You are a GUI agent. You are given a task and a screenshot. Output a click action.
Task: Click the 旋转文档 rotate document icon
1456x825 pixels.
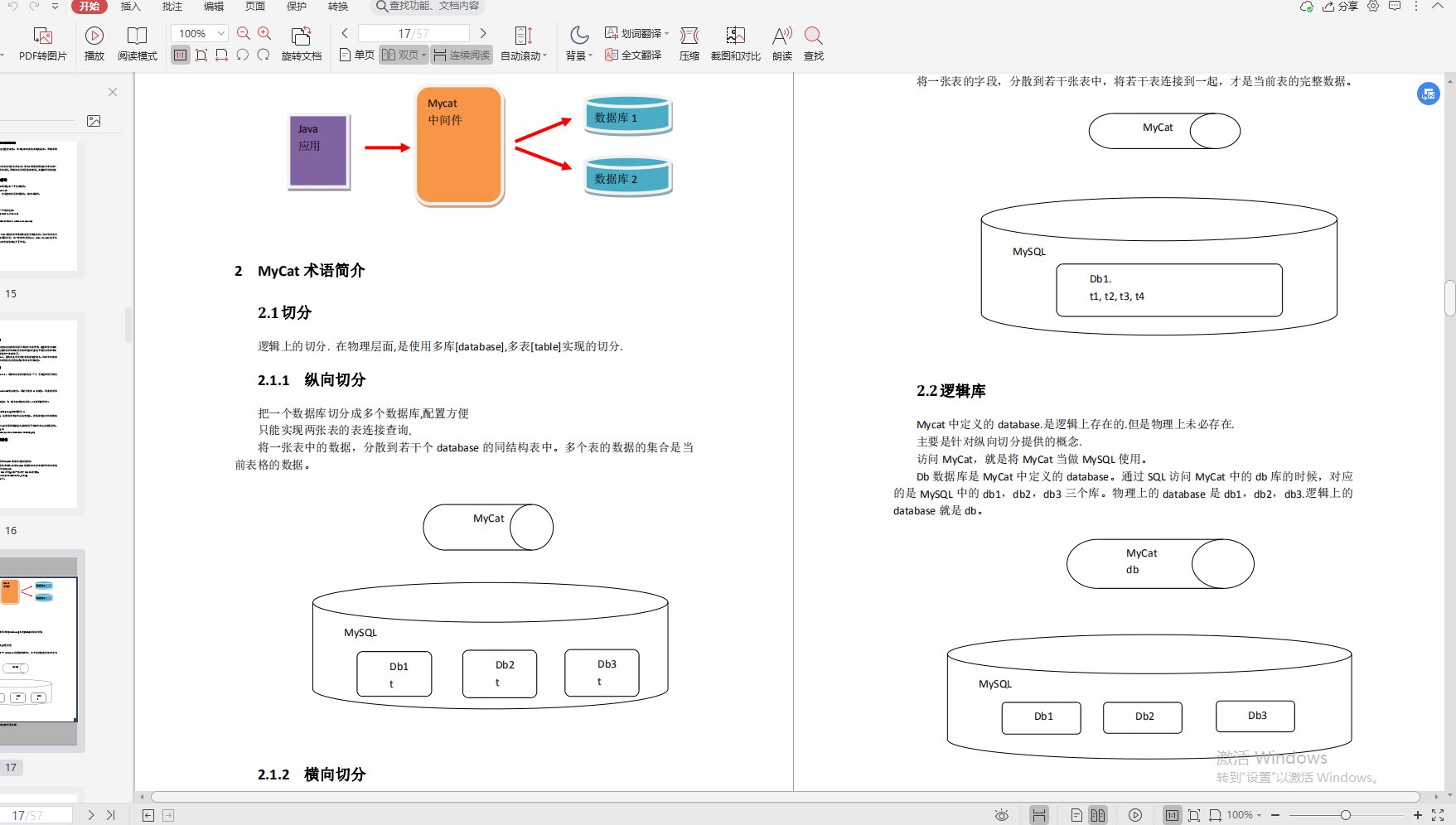[301, 45]
